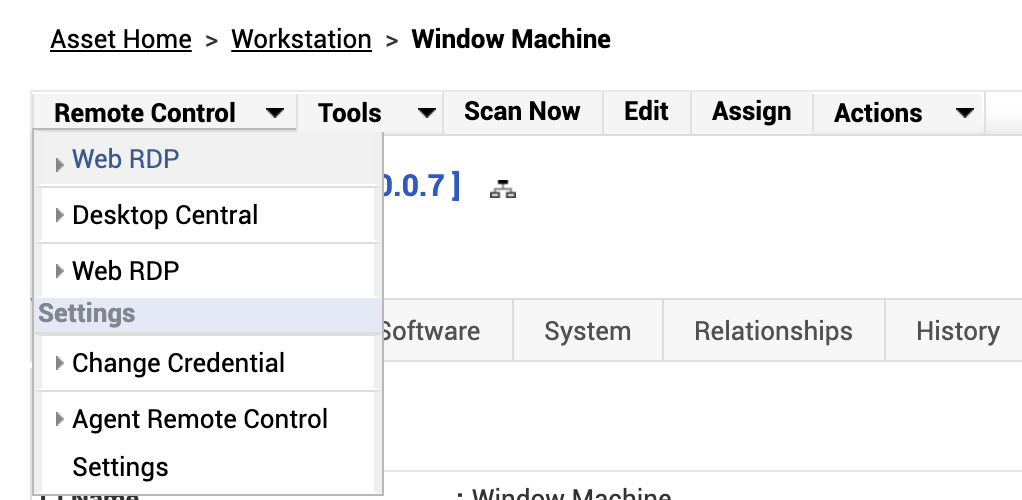Pick the Web RDP entry below Desktop Central

[x=126, y=271]
